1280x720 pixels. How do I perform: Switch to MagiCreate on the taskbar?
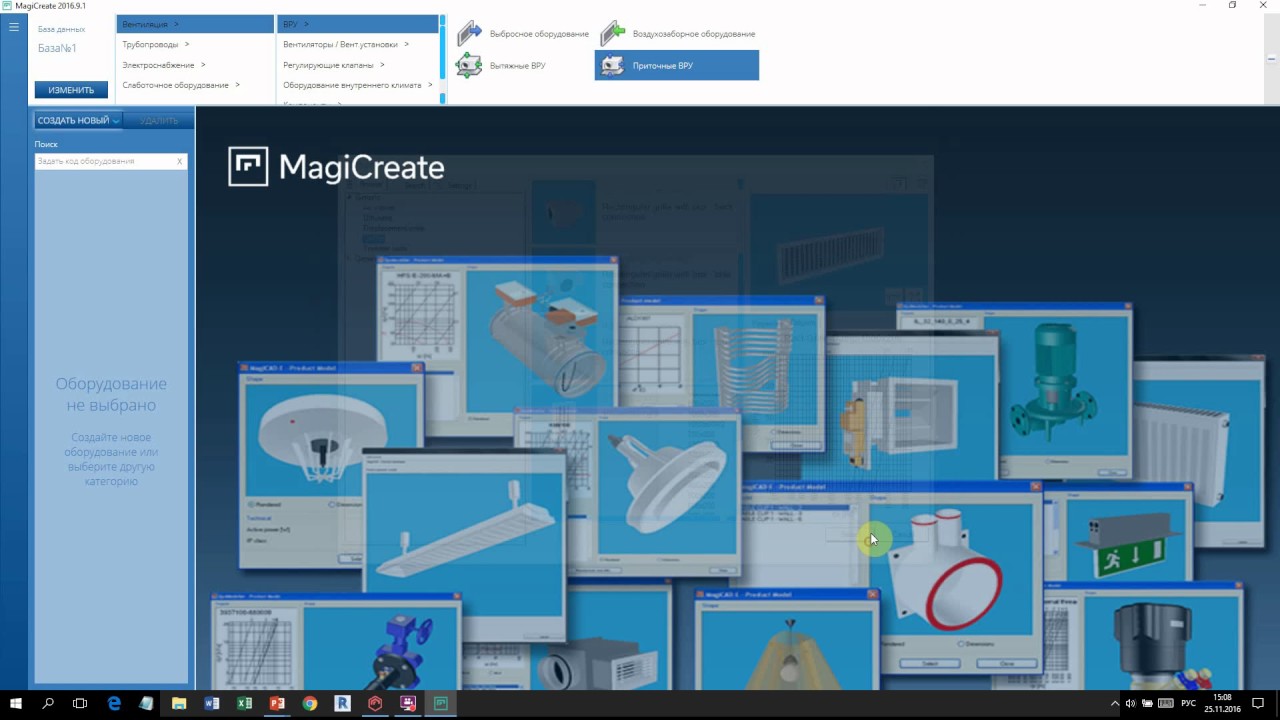click(440, 704)
